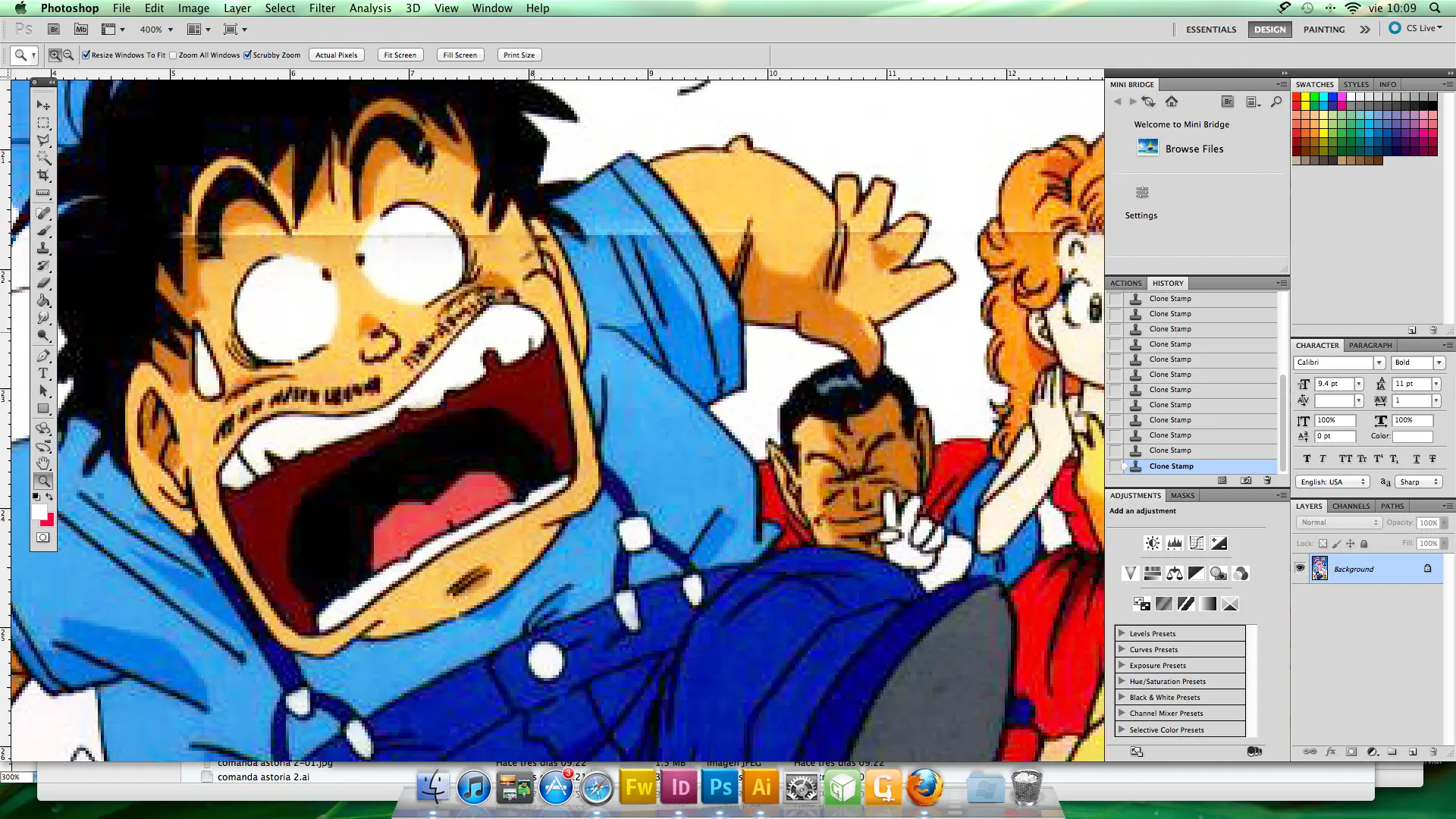The width and height of the screenshot is (1456, 819).
Task: Select the Hand tool
Action: point(43,463)
